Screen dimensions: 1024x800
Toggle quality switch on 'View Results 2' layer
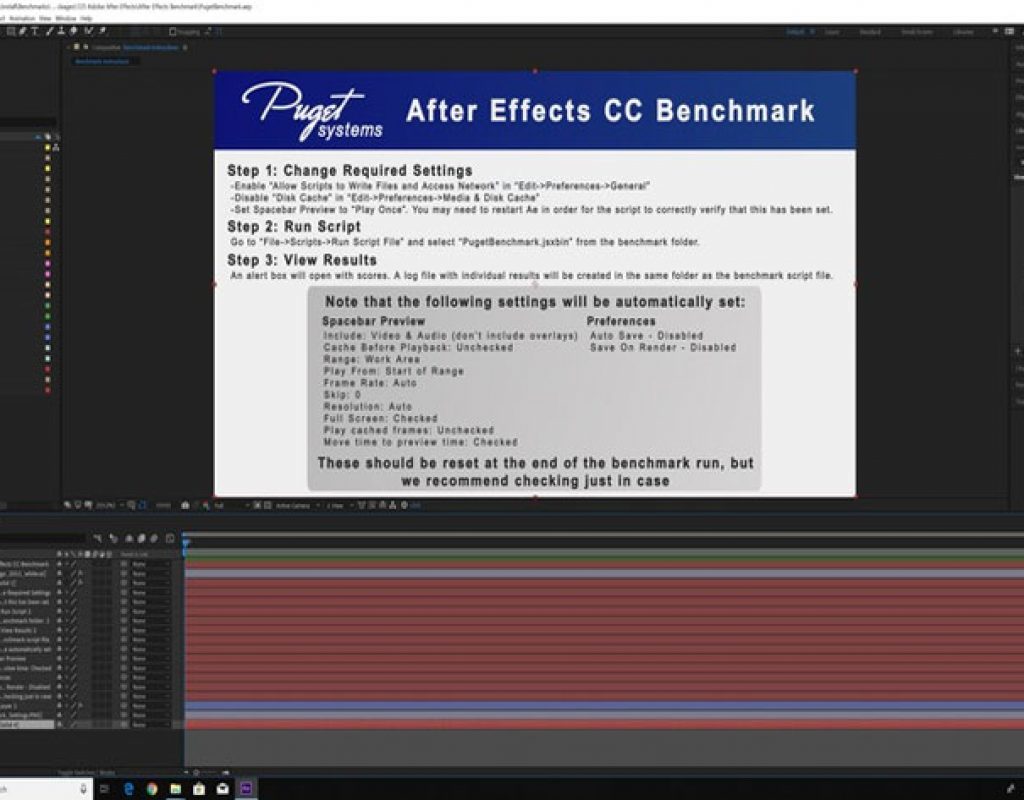(73, 630)
